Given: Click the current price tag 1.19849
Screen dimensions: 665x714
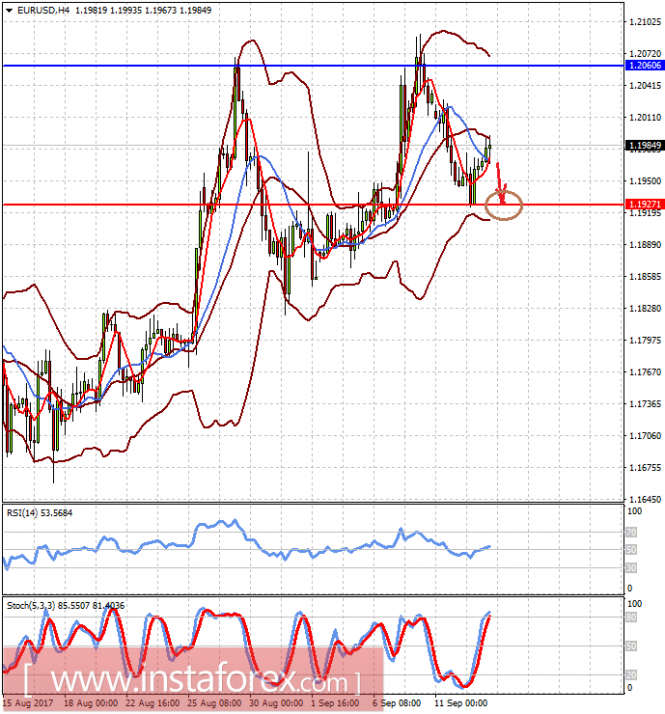Looking at the screenshot, I should (645, 146).
